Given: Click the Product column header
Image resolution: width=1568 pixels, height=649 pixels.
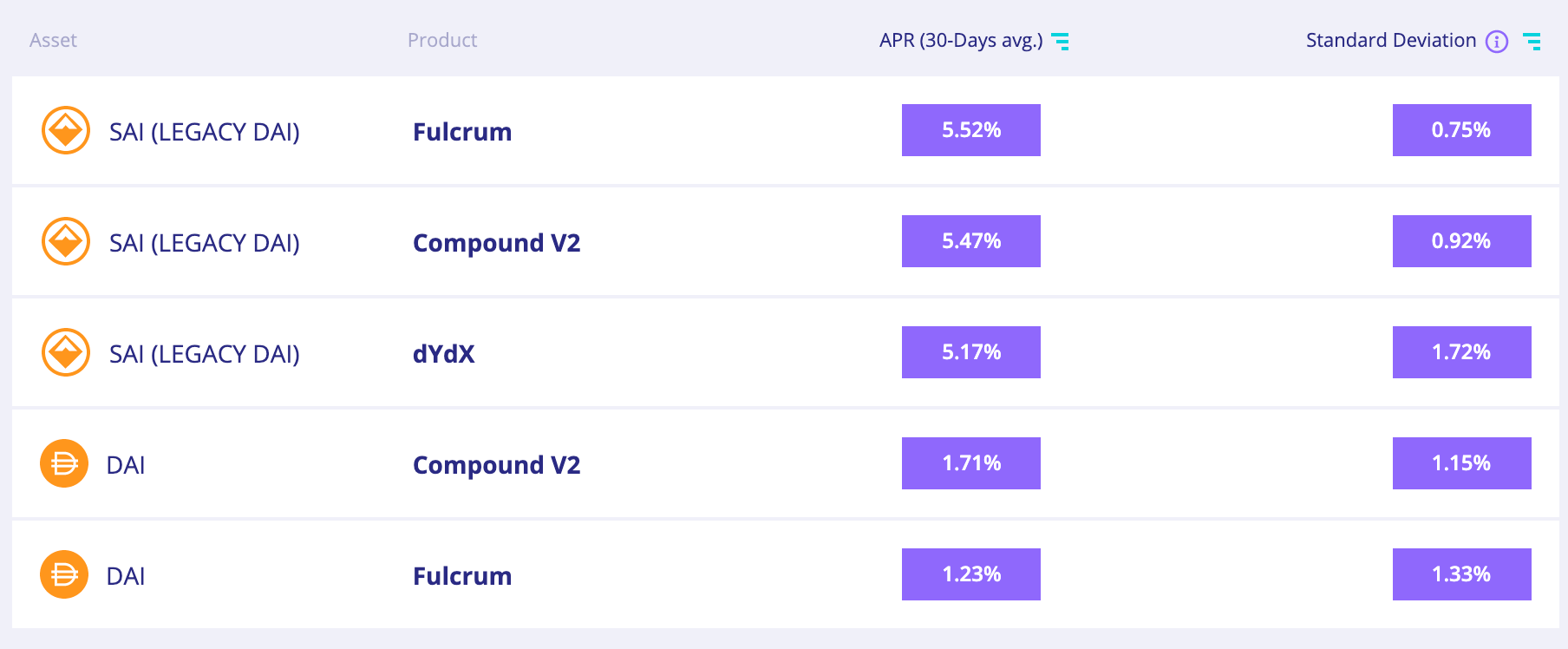Looking at the screenshot, I should coord(442,40).
